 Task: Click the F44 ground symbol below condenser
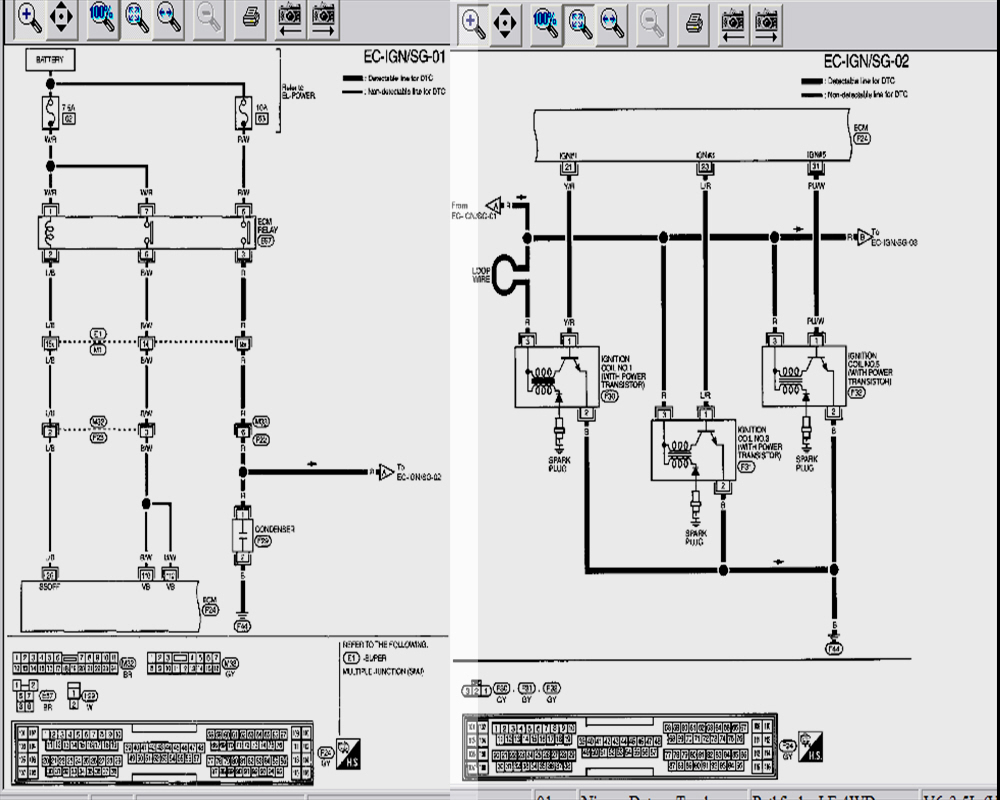[242, 622]
